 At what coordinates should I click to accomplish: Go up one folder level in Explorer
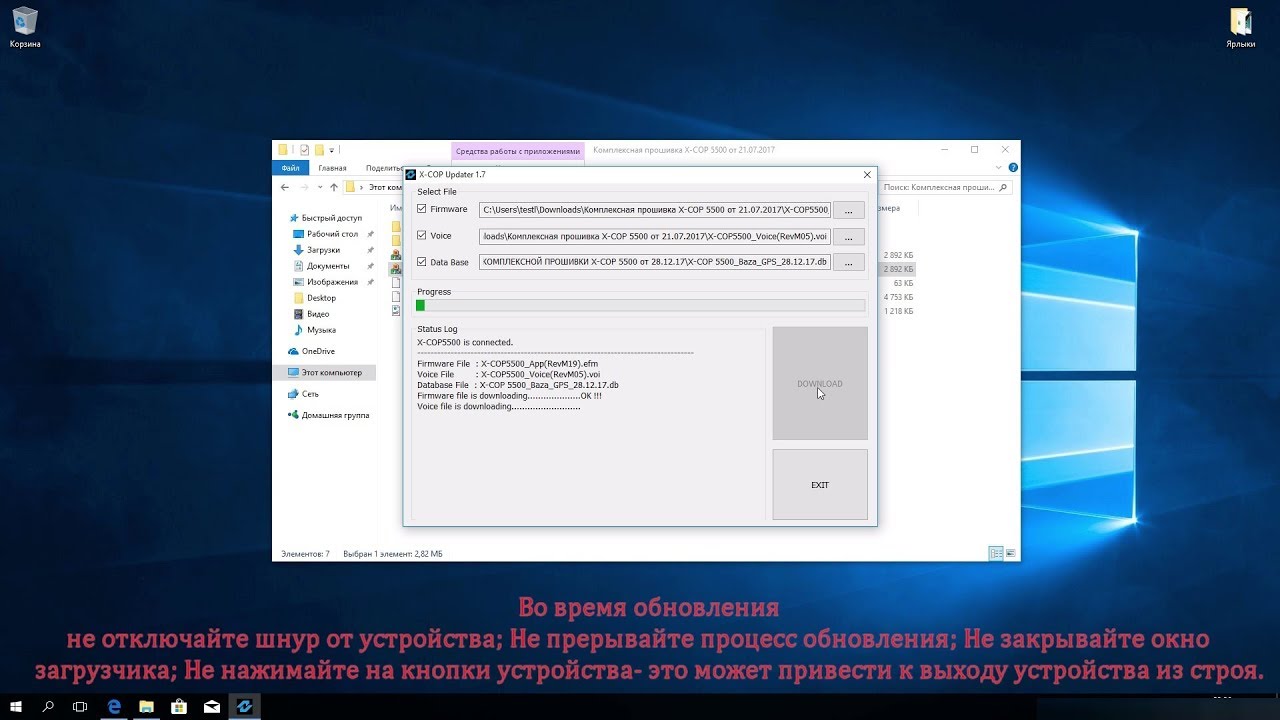pyautogui.click(x=333, y=187)
